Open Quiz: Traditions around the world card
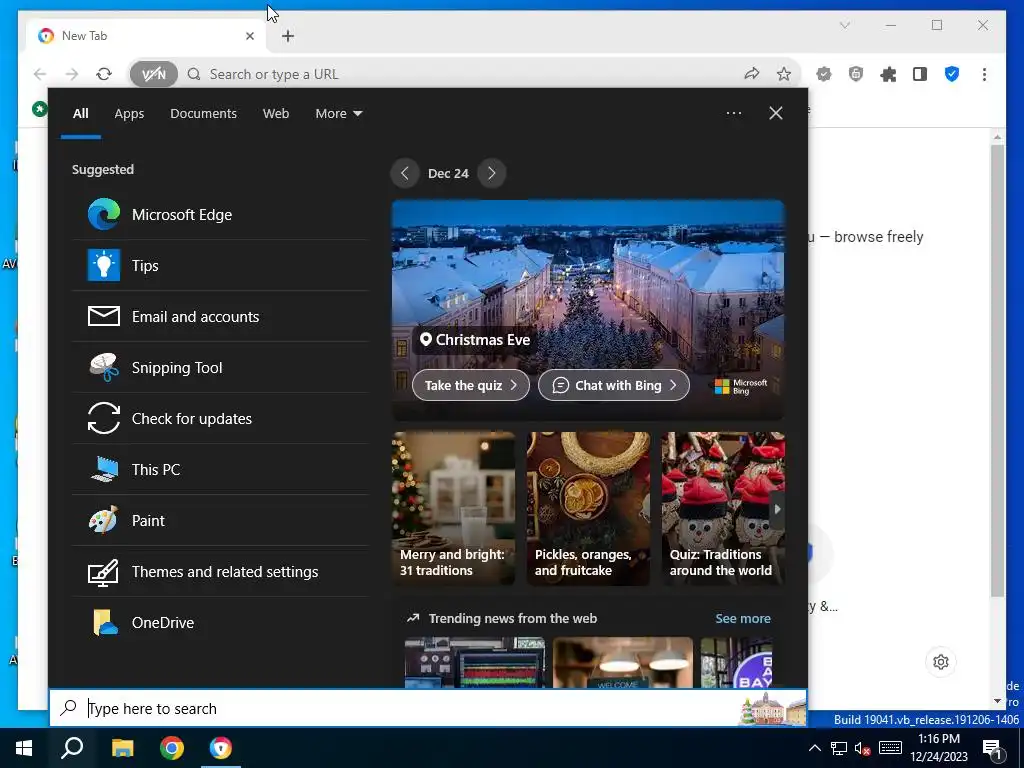Image resolution: width=1024 pixels, height=768 pixels. [x=723, y=509]
